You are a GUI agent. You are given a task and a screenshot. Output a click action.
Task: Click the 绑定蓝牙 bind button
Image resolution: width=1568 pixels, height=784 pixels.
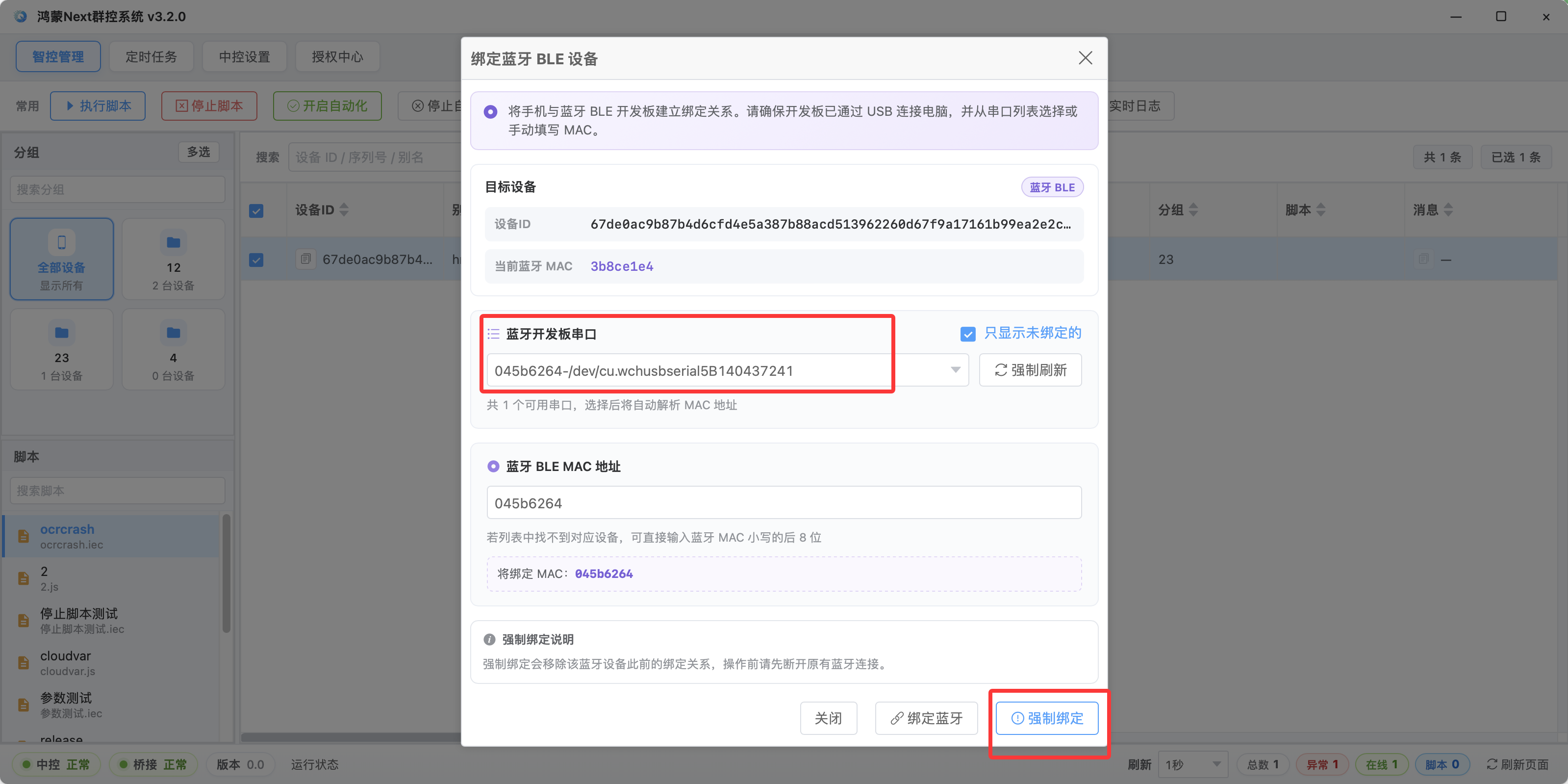tap(927, 718)
